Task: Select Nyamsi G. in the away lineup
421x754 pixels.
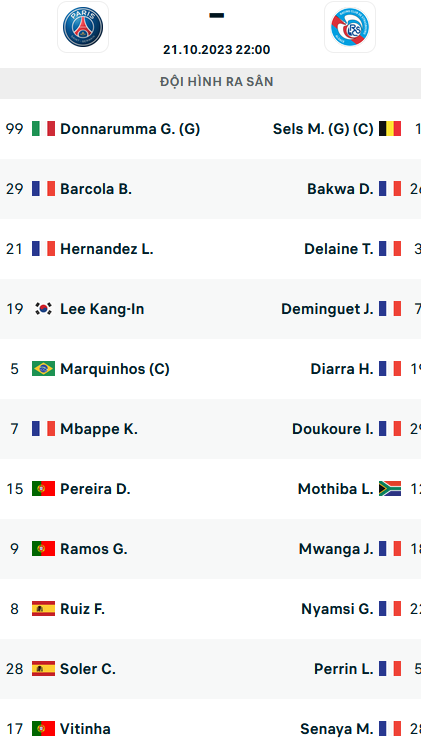Action: coord(337,609)
